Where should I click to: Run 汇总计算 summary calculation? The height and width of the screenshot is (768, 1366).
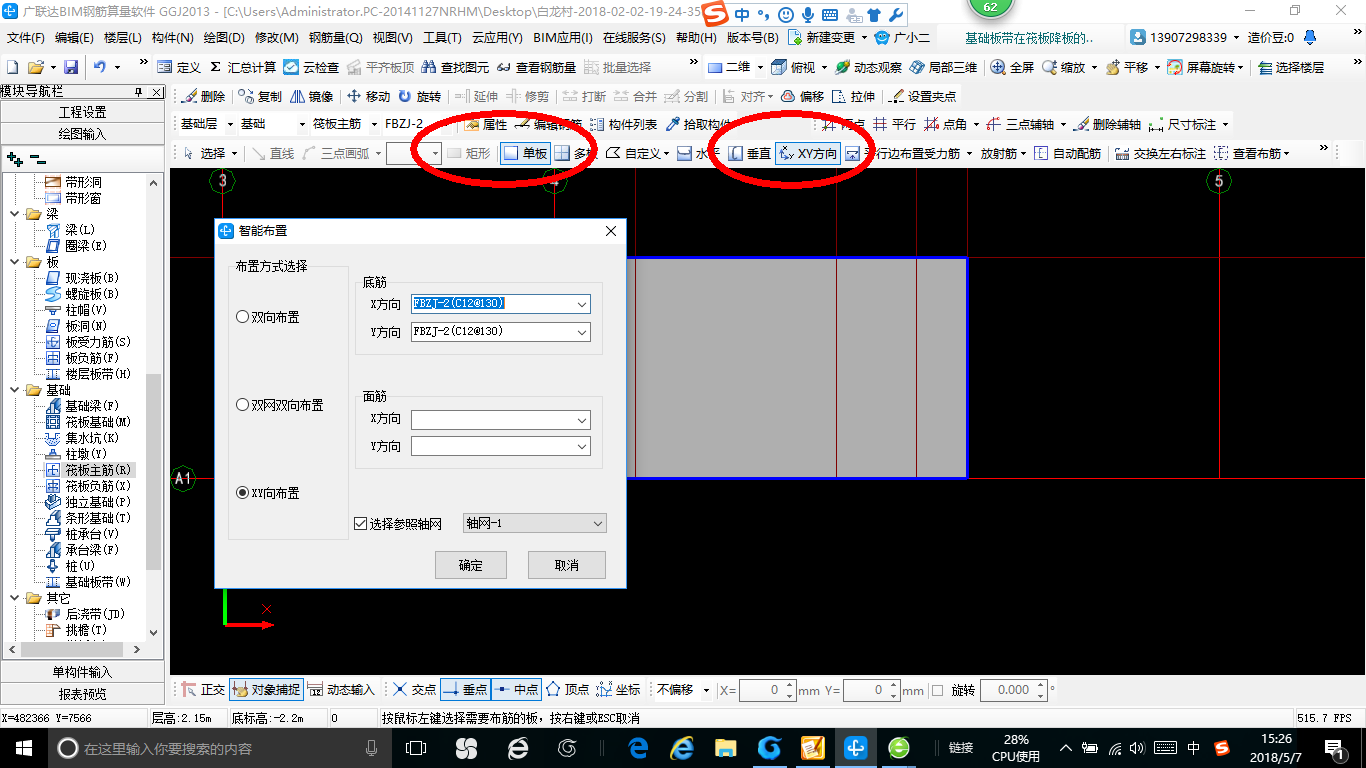tap(243, 67)
